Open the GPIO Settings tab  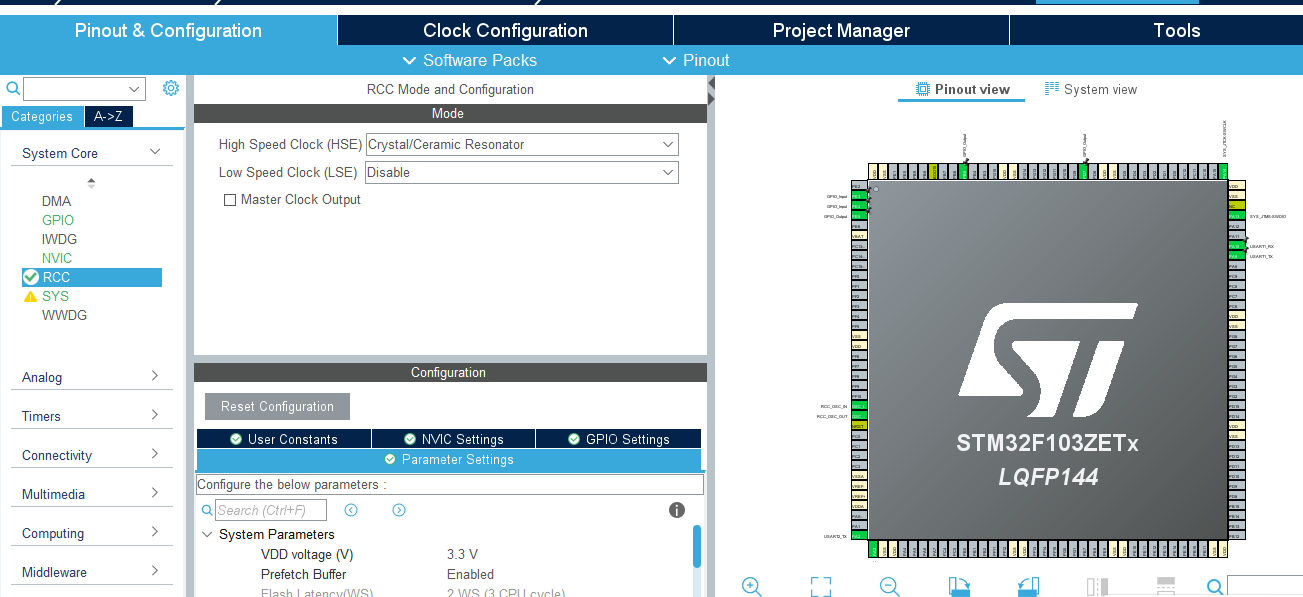pos(618,439)
